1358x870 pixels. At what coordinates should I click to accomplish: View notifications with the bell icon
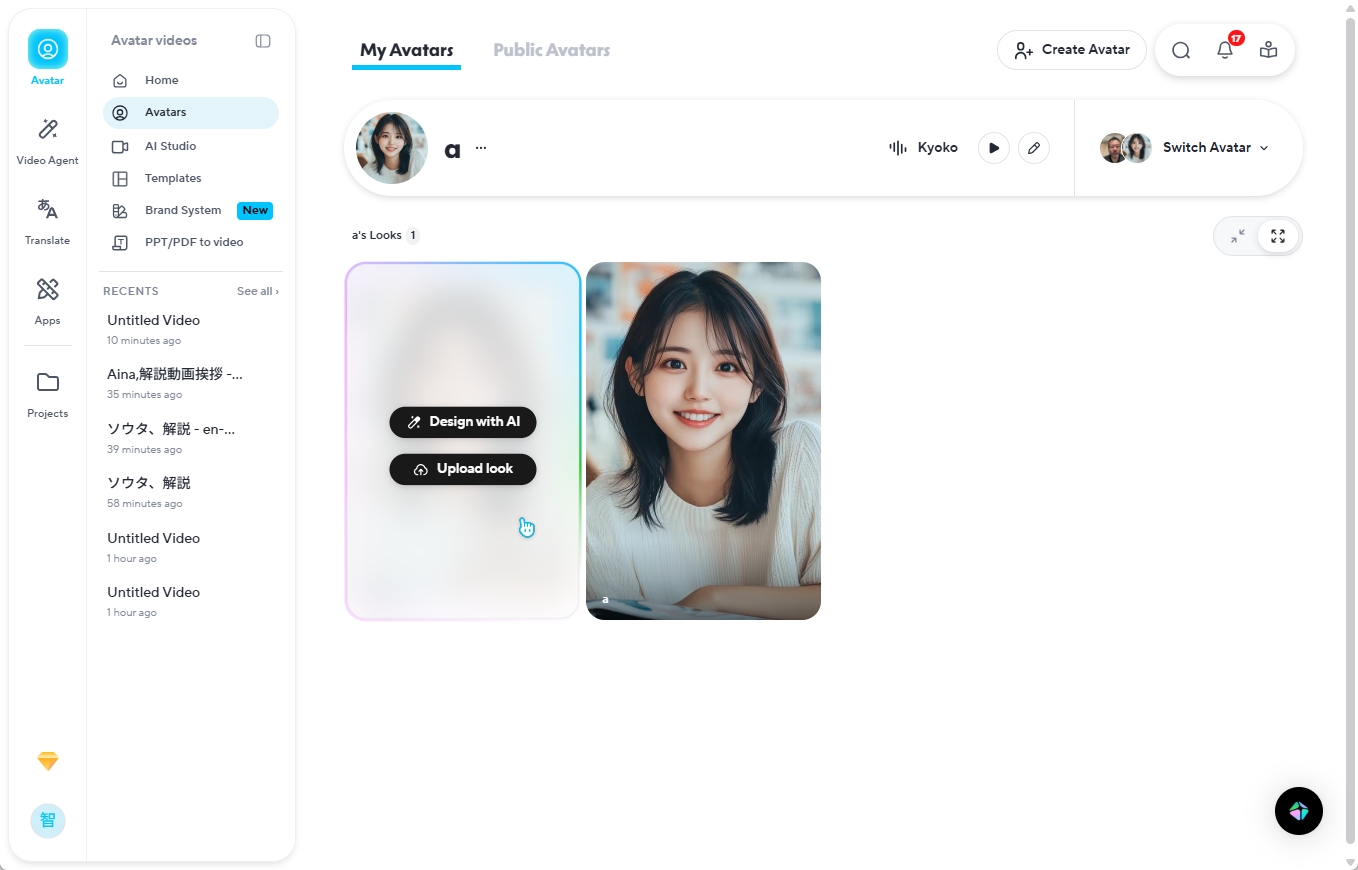[1224, 49]
